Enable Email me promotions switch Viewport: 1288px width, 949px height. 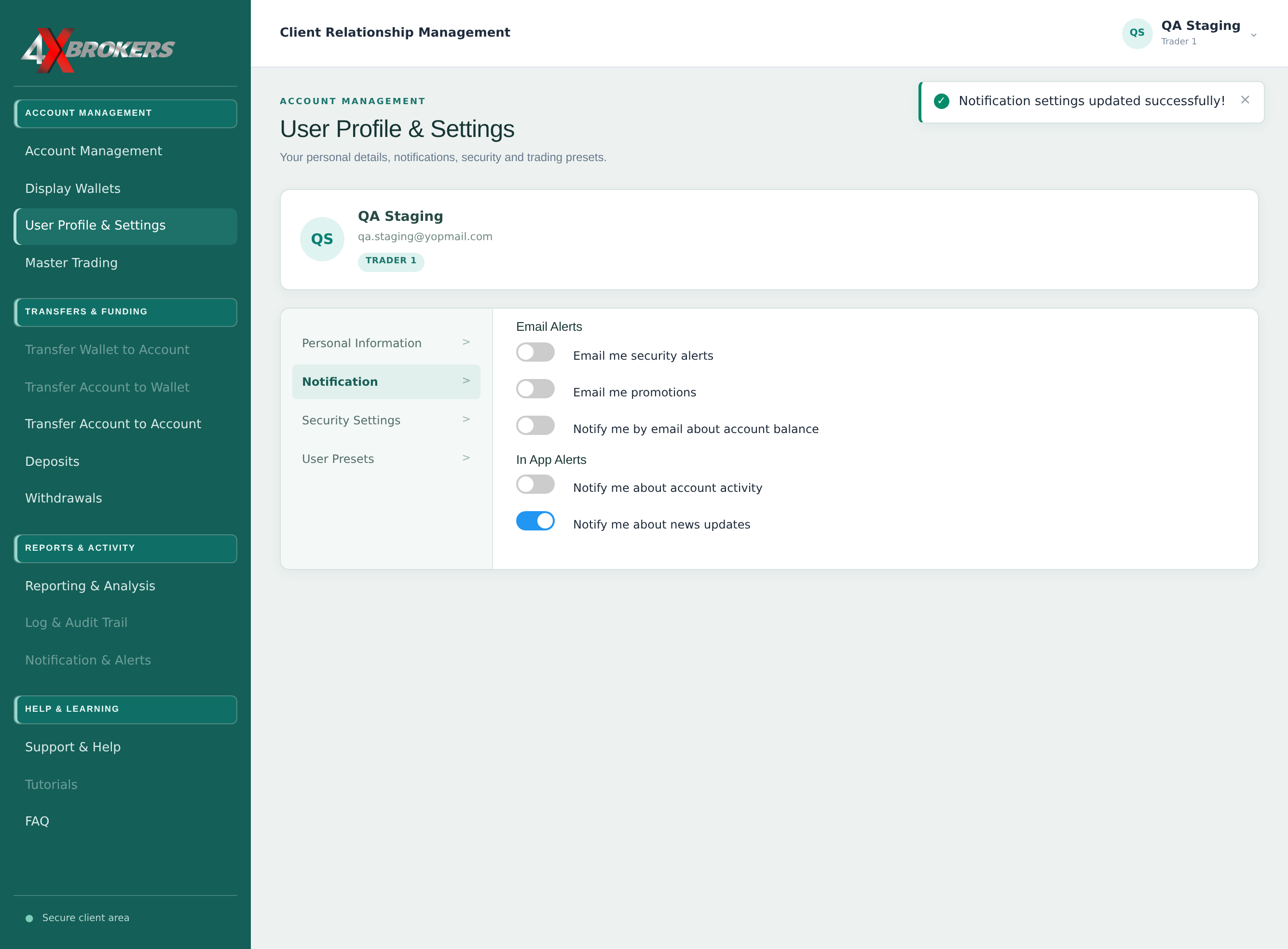[x=535, y=389]
